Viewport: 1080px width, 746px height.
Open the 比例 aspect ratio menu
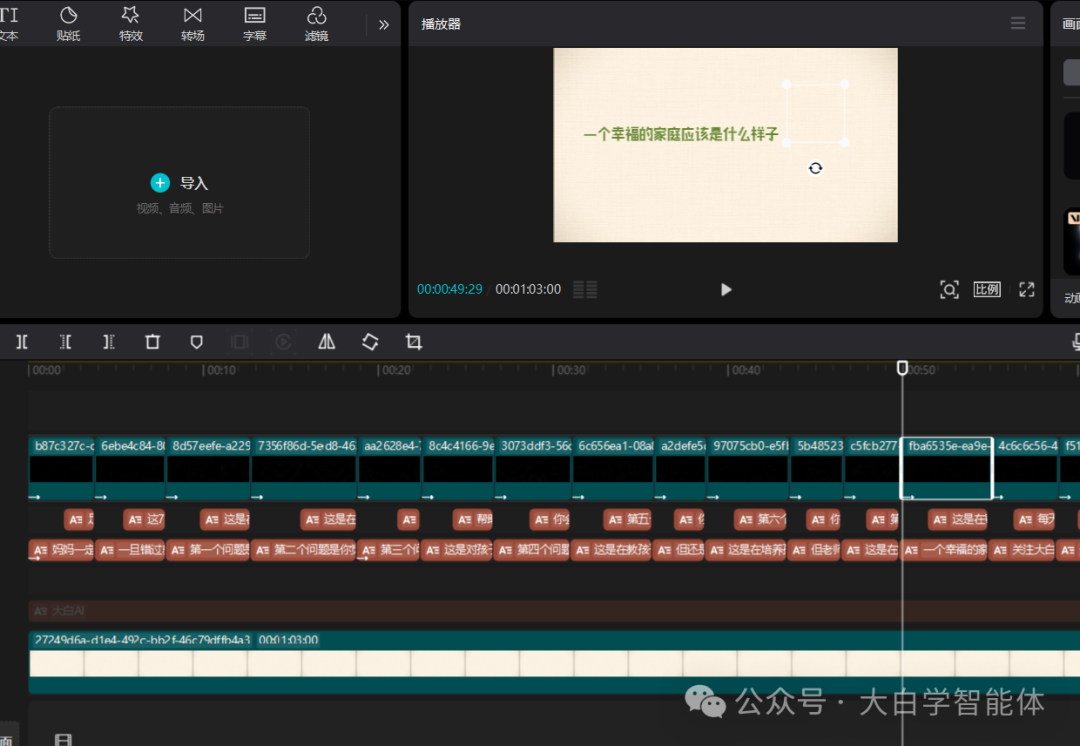tap(986, 289)
